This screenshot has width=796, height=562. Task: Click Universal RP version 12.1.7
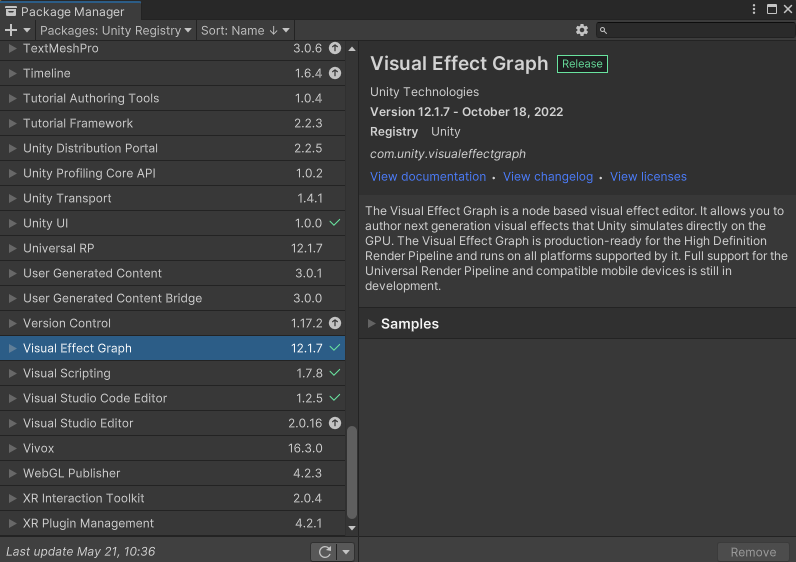tap(307, 248)
